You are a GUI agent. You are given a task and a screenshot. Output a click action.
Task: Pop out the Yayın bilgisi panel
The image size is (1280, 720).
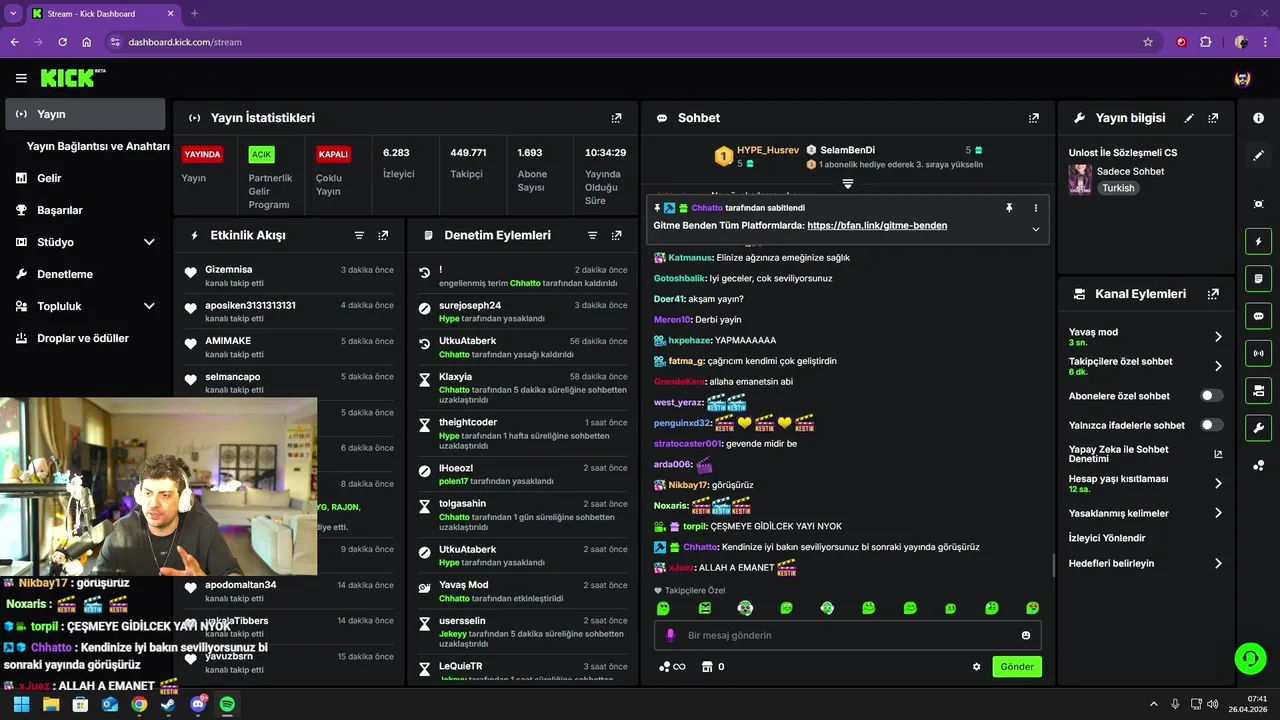(x=1213, y=118)
